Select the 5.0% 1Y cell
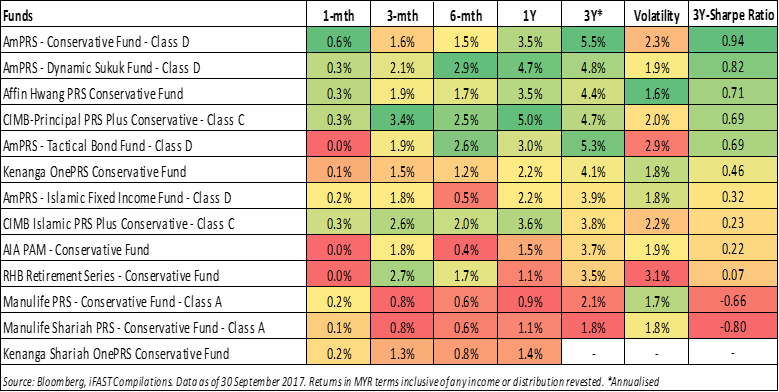 click(x=529, y=120)
